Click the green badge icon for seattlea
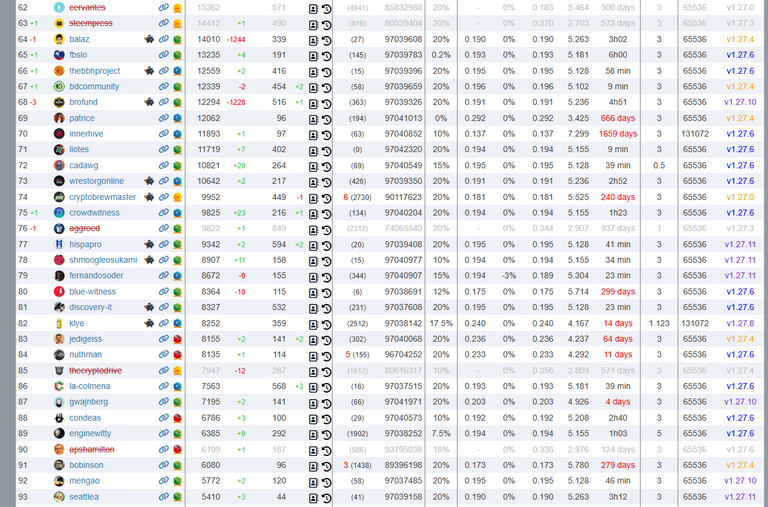The height and width of the screenshot is (507, 768). point(177,497)
